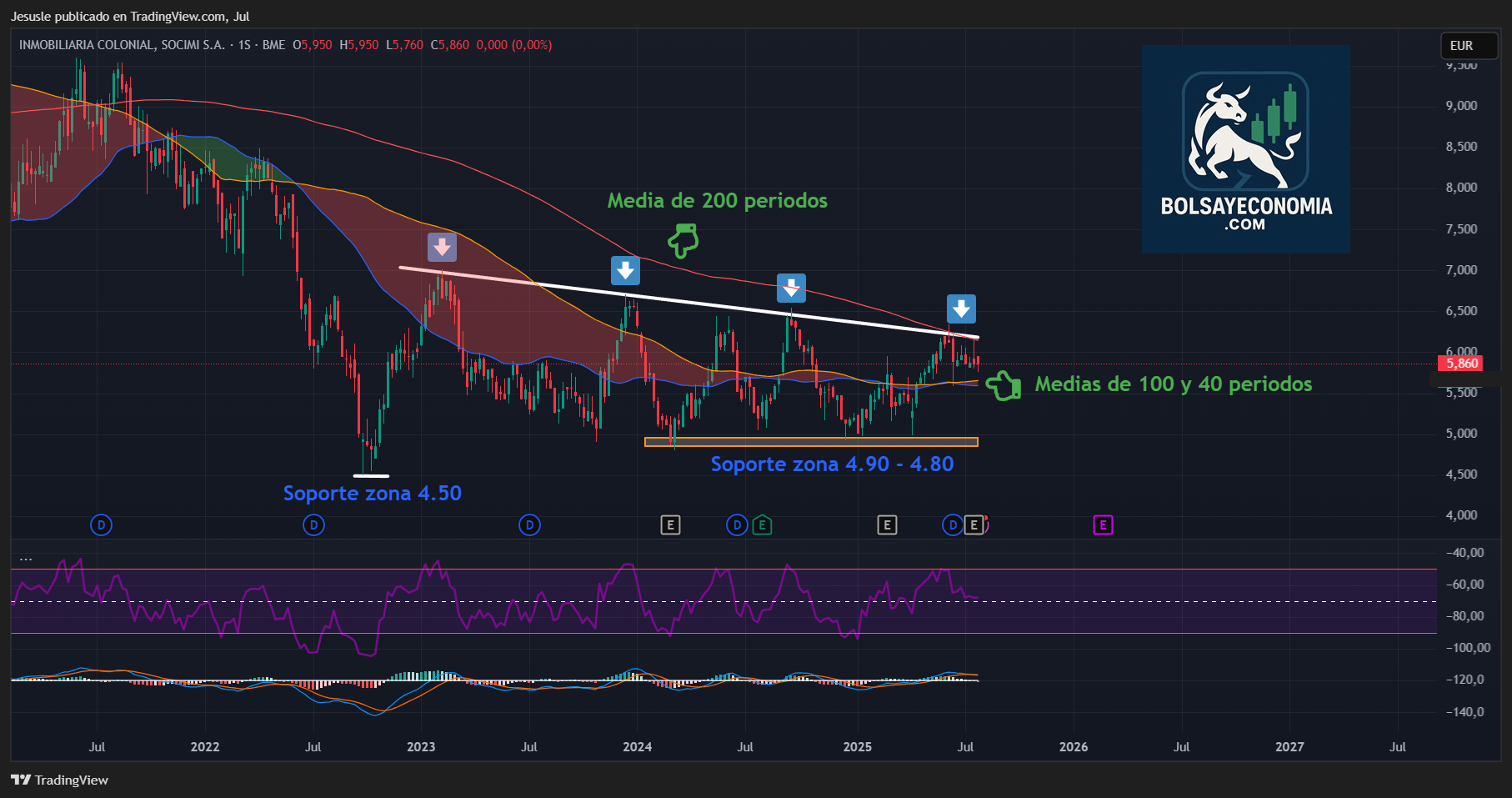The height and width of the screenshot is (798, 1512).
Task: Click the blue down-arrow marker in autumn 2024
Action: click(791, 288)
